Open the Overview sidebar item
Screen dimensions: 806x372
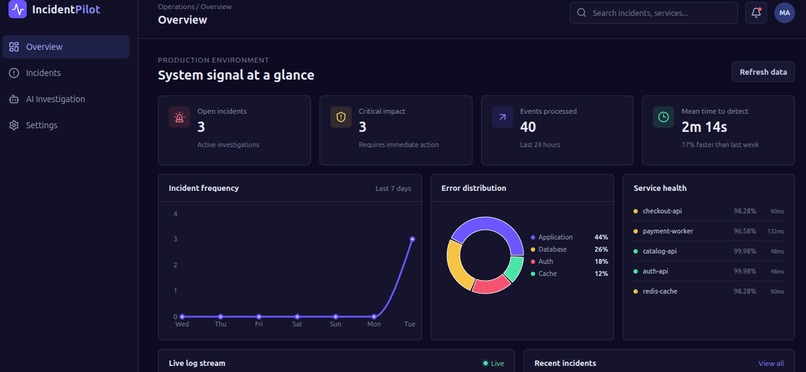[x=66, y=47]
